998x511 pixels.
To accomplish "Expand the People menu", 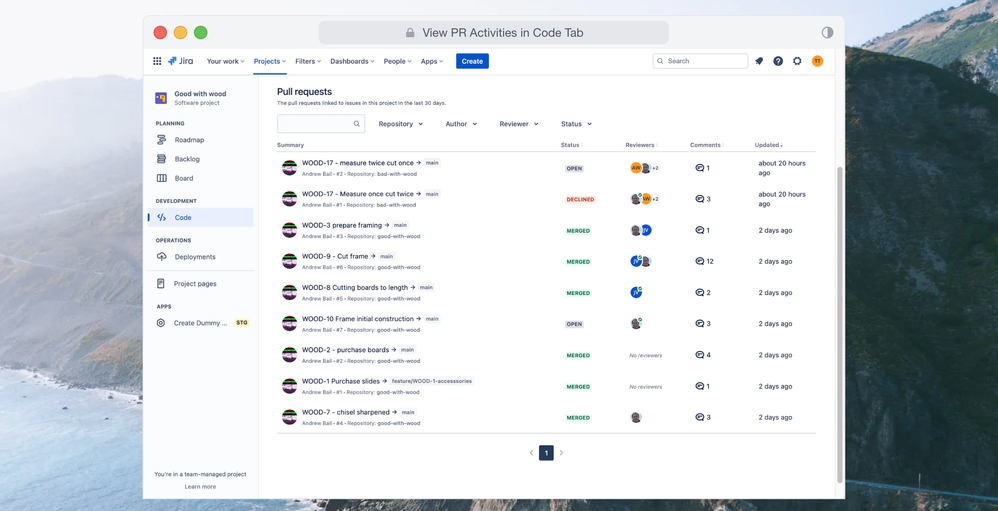I will point(397,61).
